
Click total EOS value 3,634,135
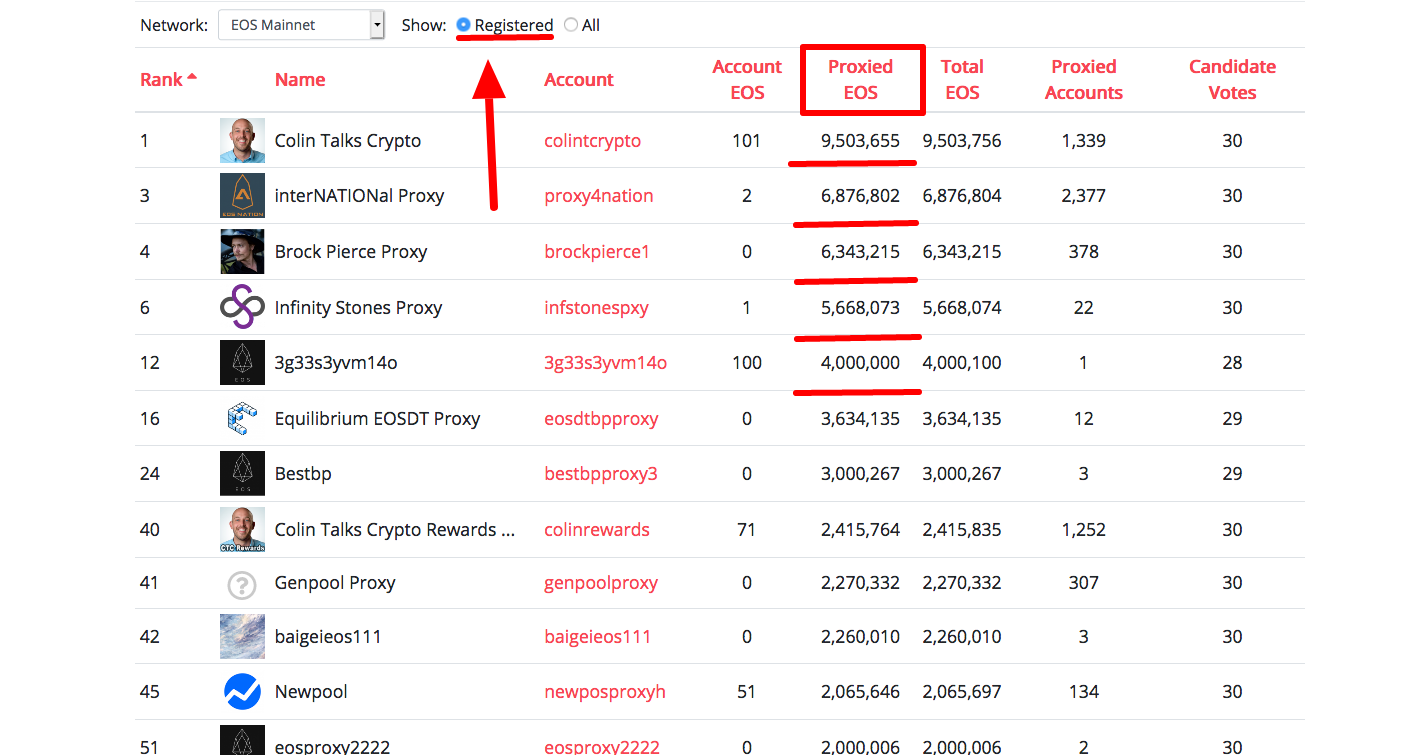click(x=962, y=419)
